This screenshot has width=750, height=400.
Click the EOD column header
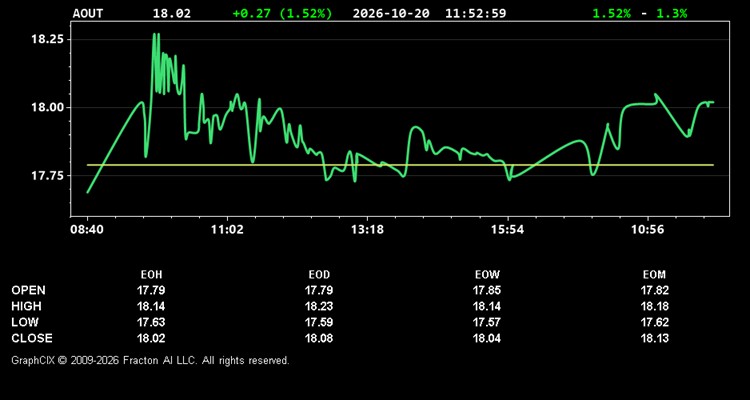click(x=319, y=275)
